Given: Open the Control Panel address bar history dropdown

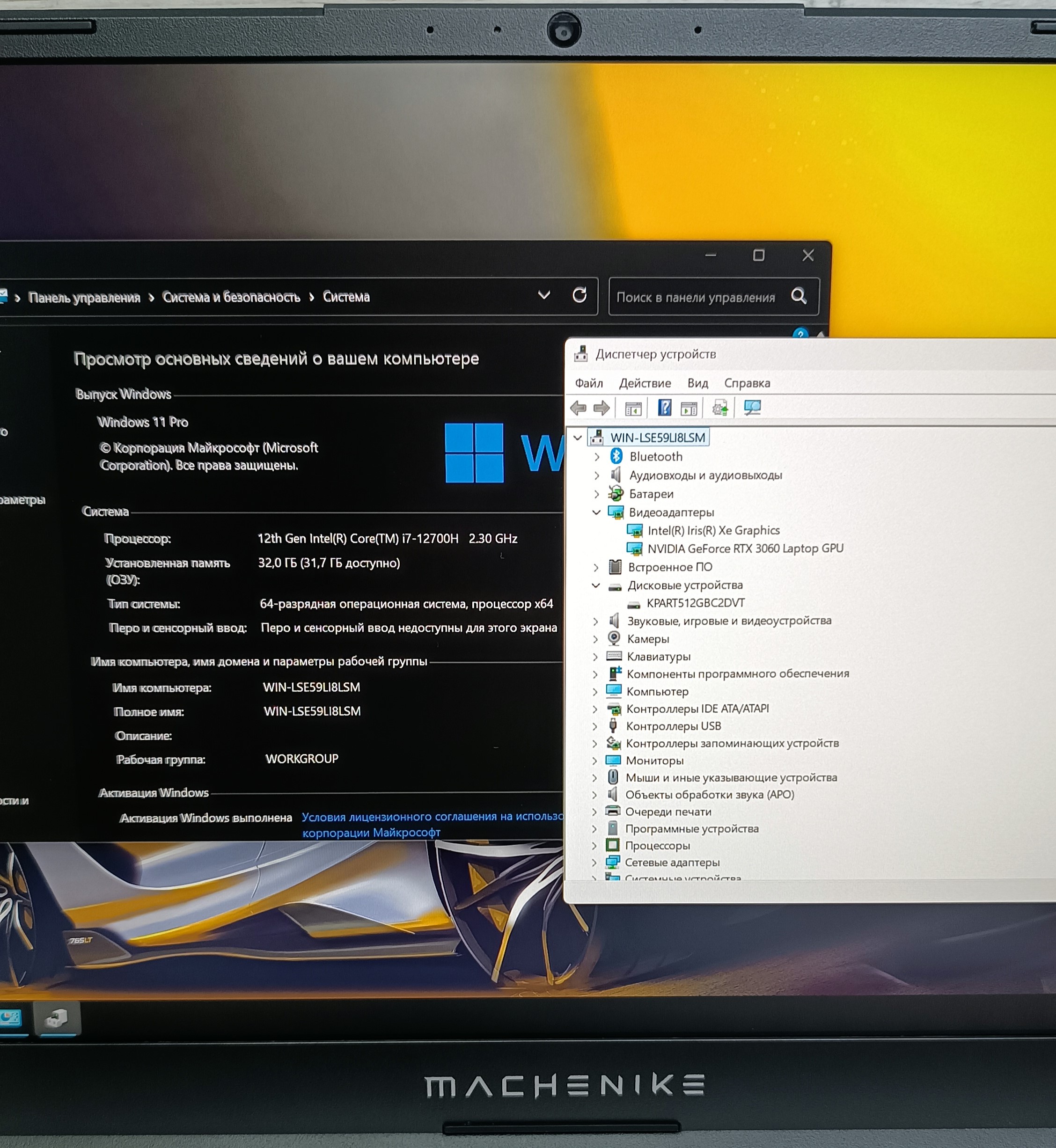Looking at the screenshot, I should tap(544, 295).
